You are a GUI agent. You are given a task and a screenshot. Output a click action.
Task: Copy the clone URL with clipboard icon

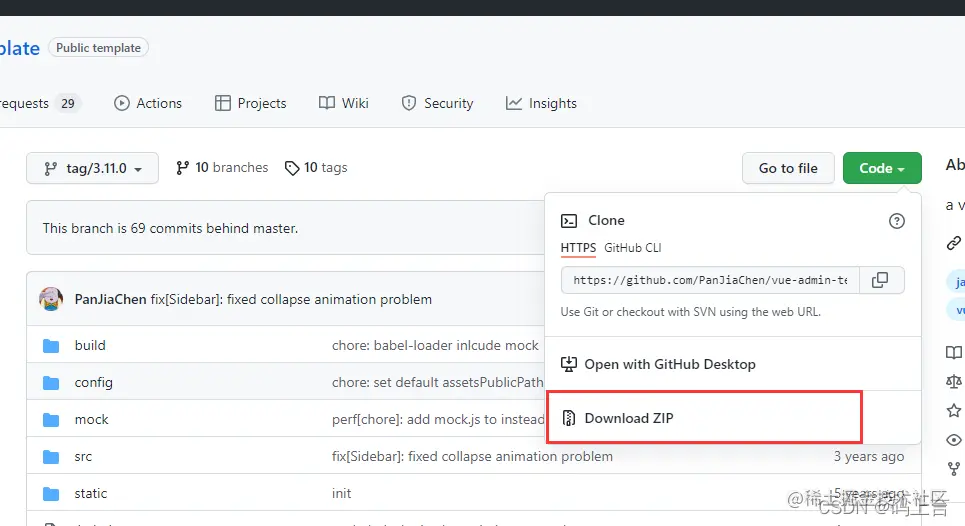click(880, 280)
